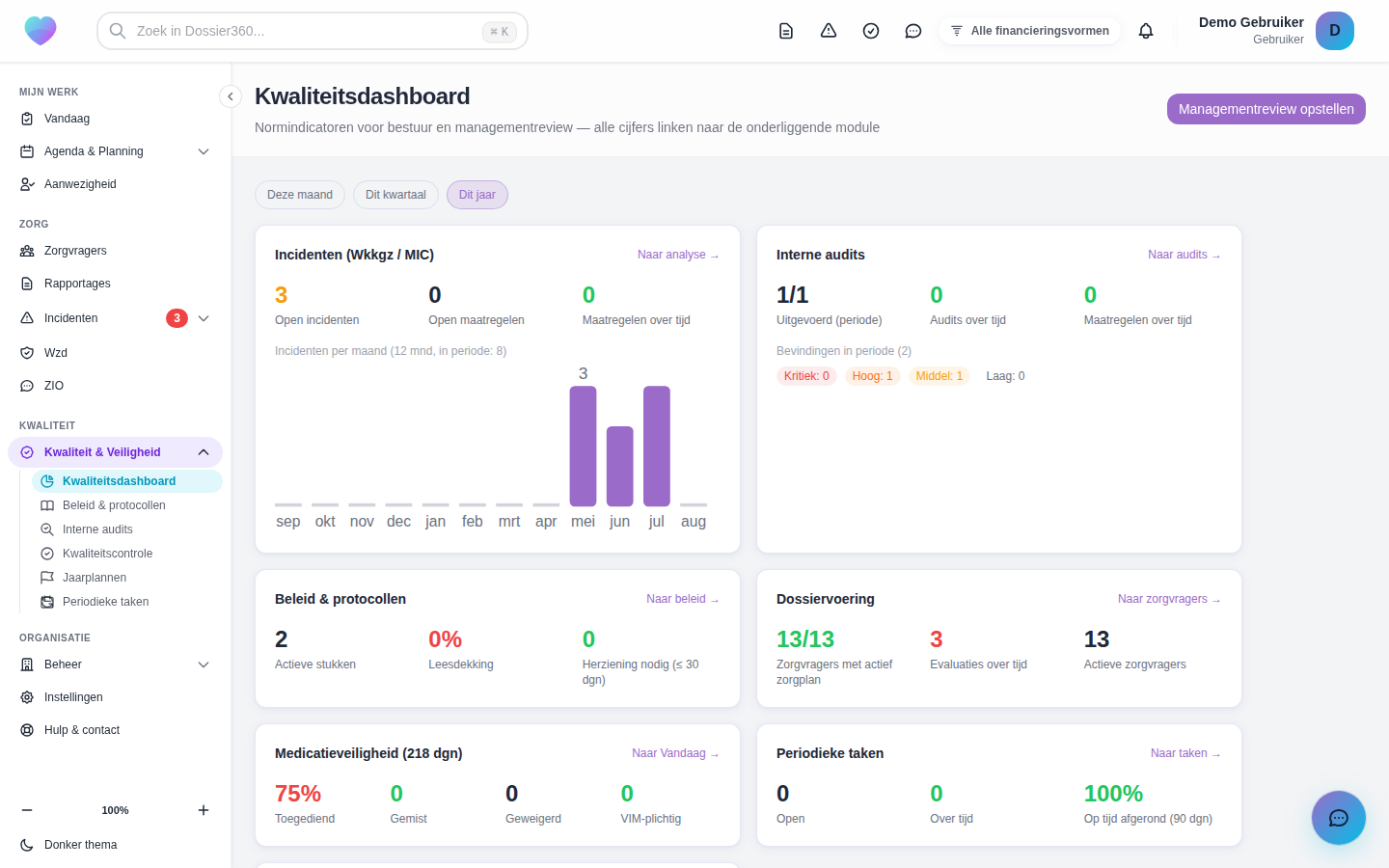The image size is (1389, 868).
Task: Open Periodieke taken menu item
Action: [127, 602]
